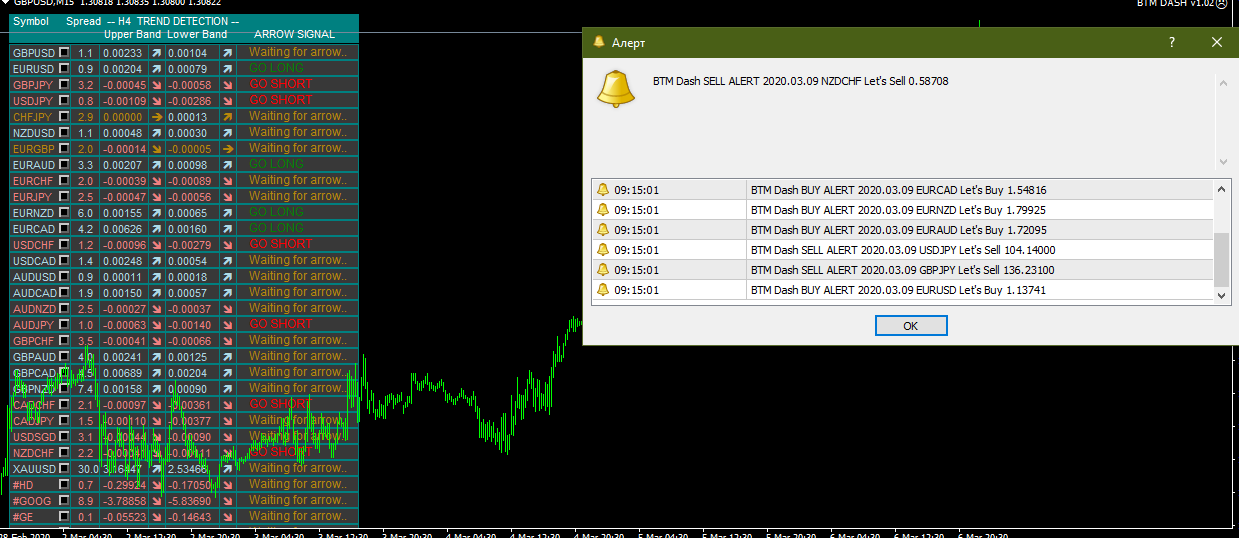This screenshot has height=538, width=1239.
Task: Check the USDCHF checkbox
Action: click(x=64, y=244)
